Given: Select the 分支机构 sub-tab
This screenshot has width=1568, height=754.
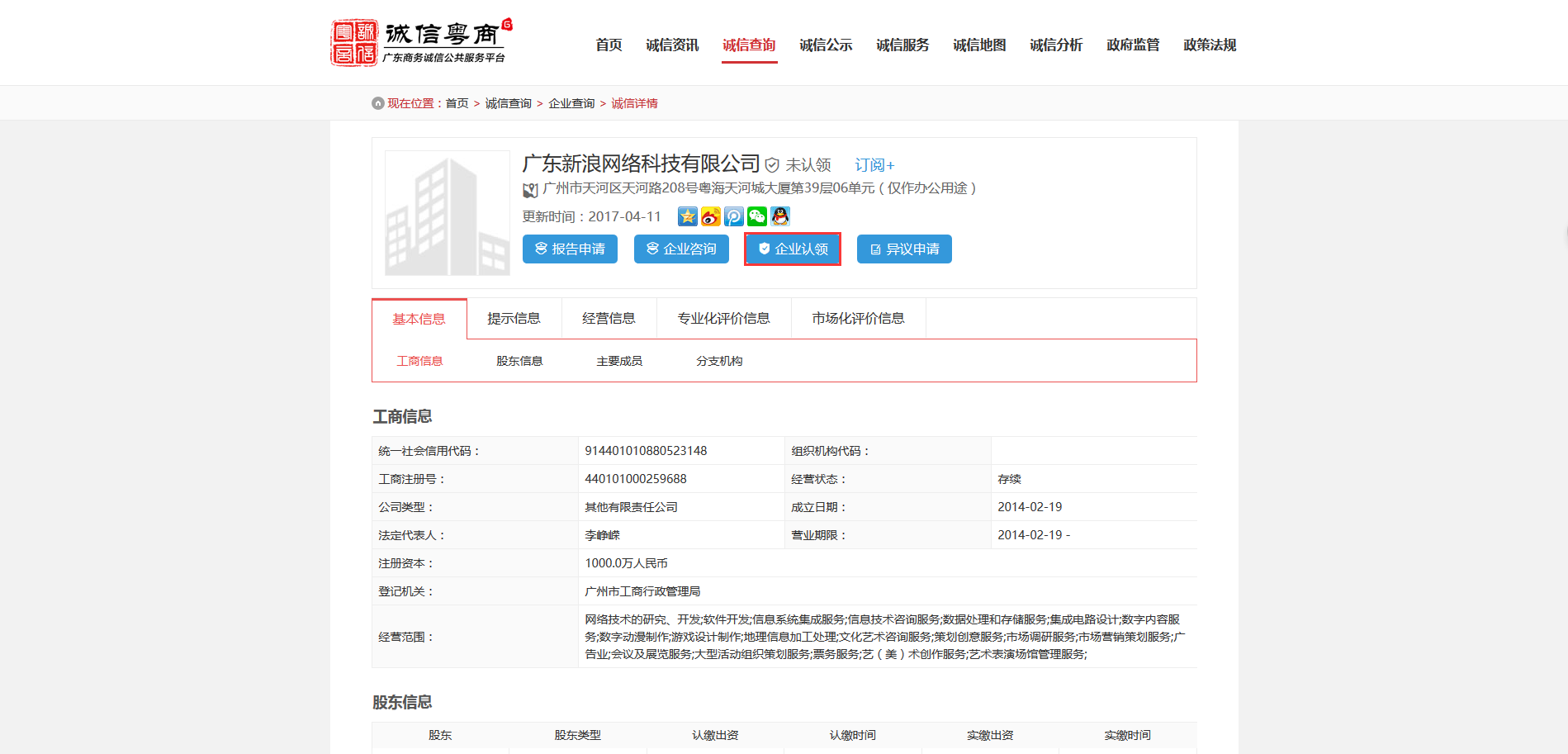Looking at the screenshot, I should [x=719, y=361].
